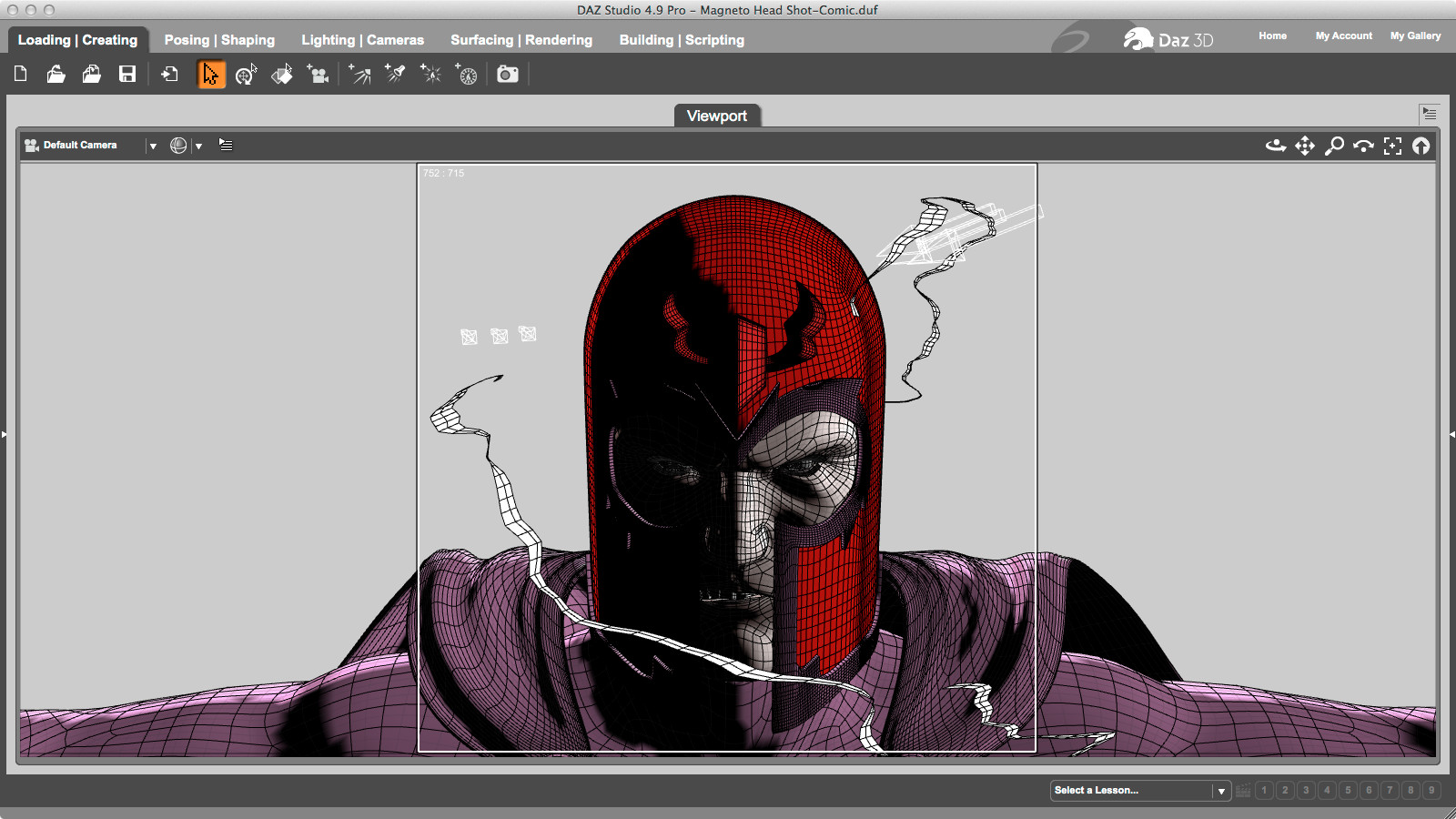Open the Default Camera dropdown arrow
Image resolution: width=1456 pixels, height=819 pixels.
153,146
